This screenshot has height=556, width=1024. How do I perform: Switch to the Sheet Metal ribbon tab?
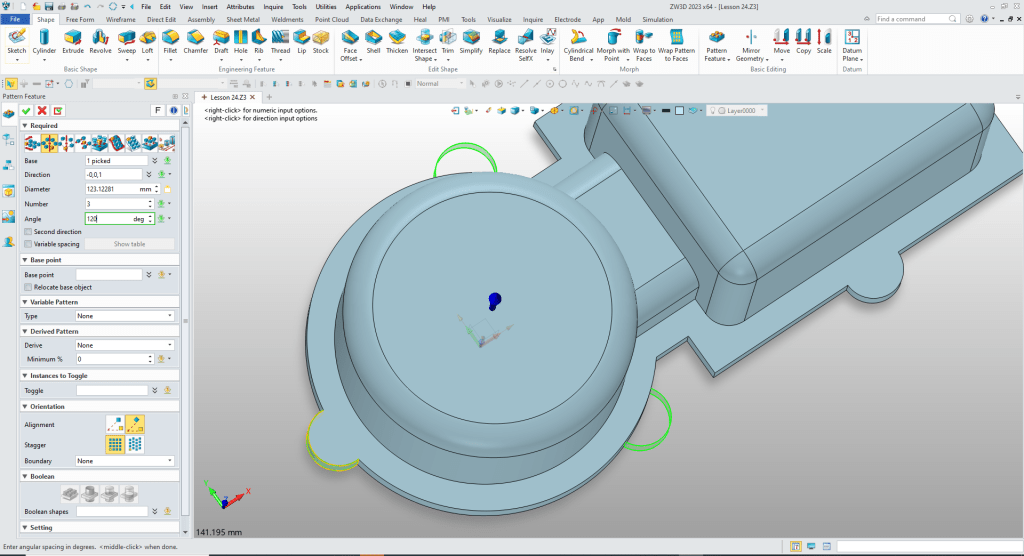click(241, 19)
